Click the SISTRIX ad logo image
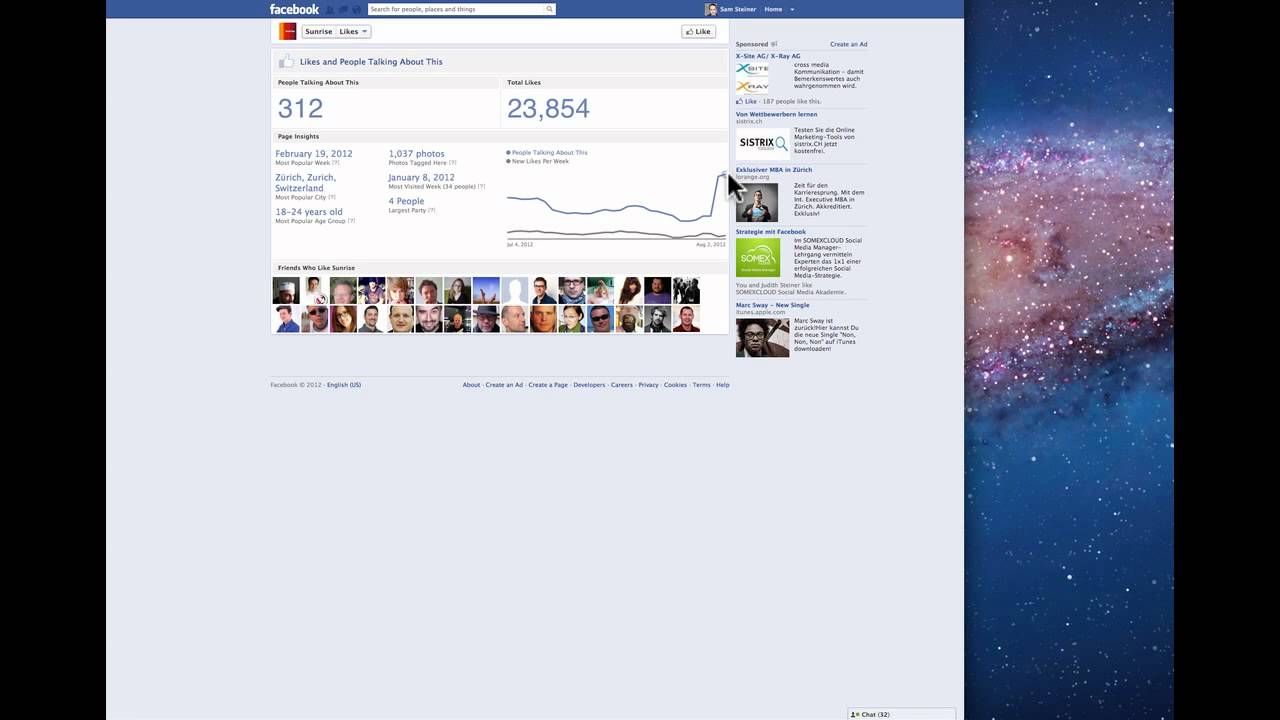 coord(763,143)
